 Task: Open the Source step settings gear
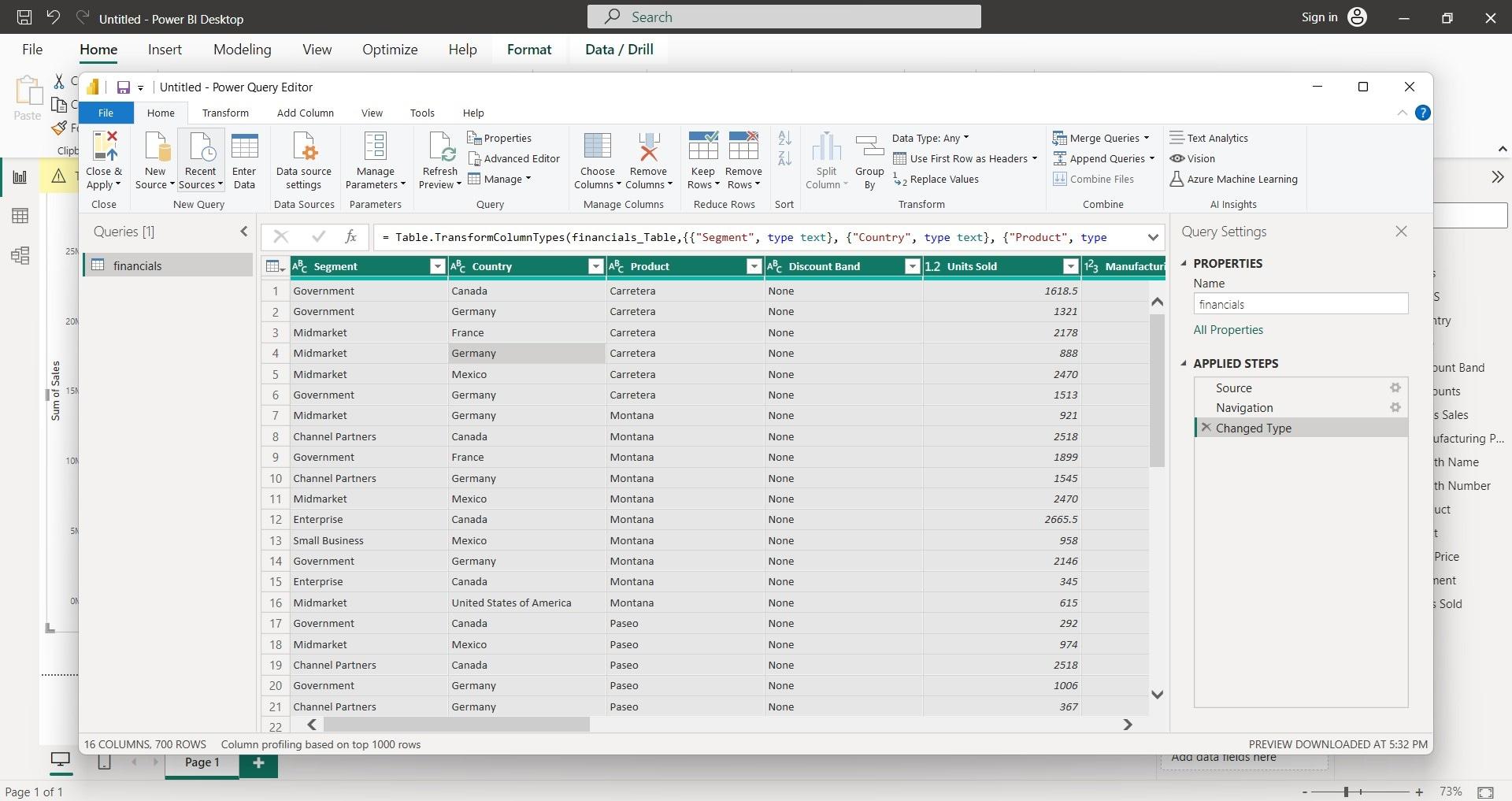[1395, 388]
